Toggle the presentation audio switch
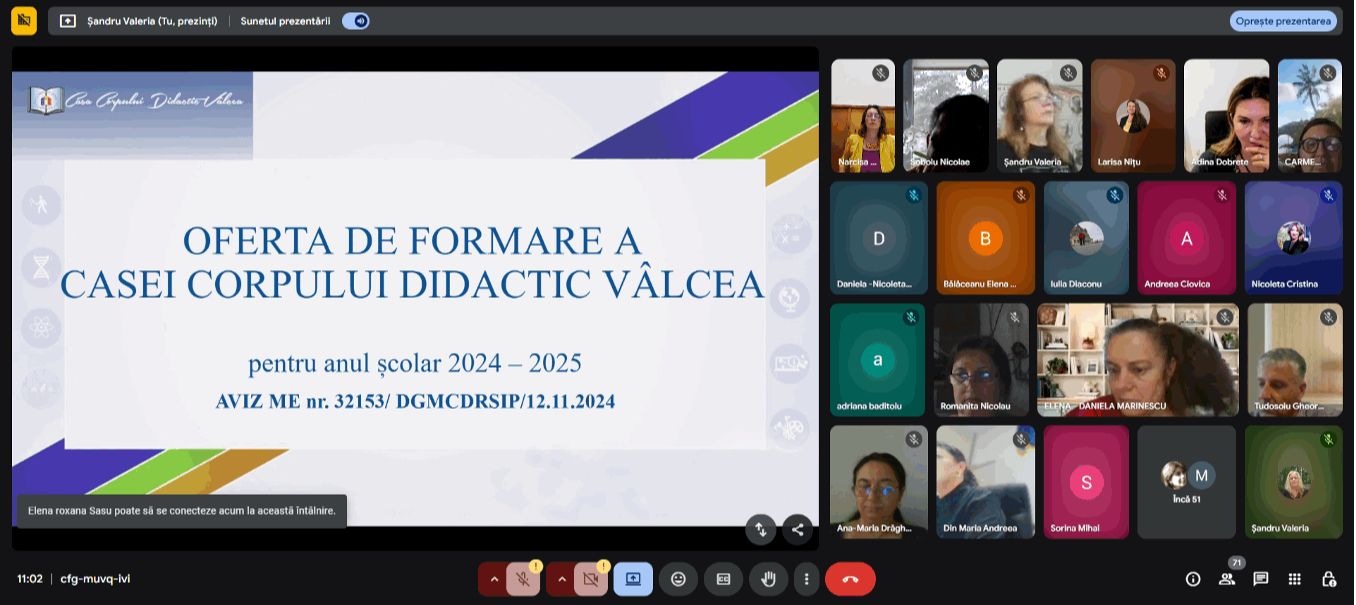 click(355, 21)
